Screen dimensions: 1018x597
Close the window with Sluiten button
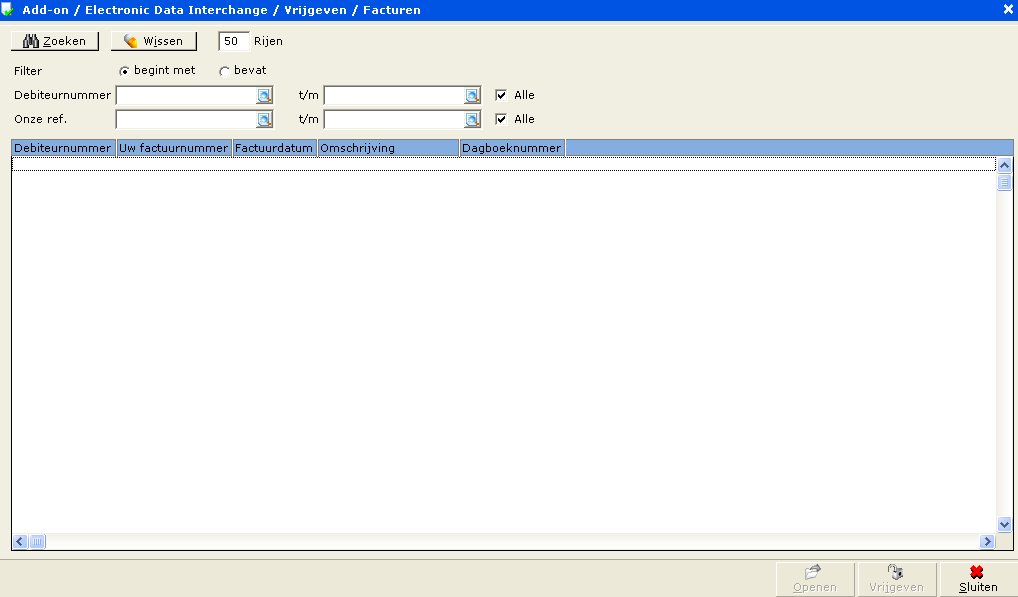click(977, 580)
